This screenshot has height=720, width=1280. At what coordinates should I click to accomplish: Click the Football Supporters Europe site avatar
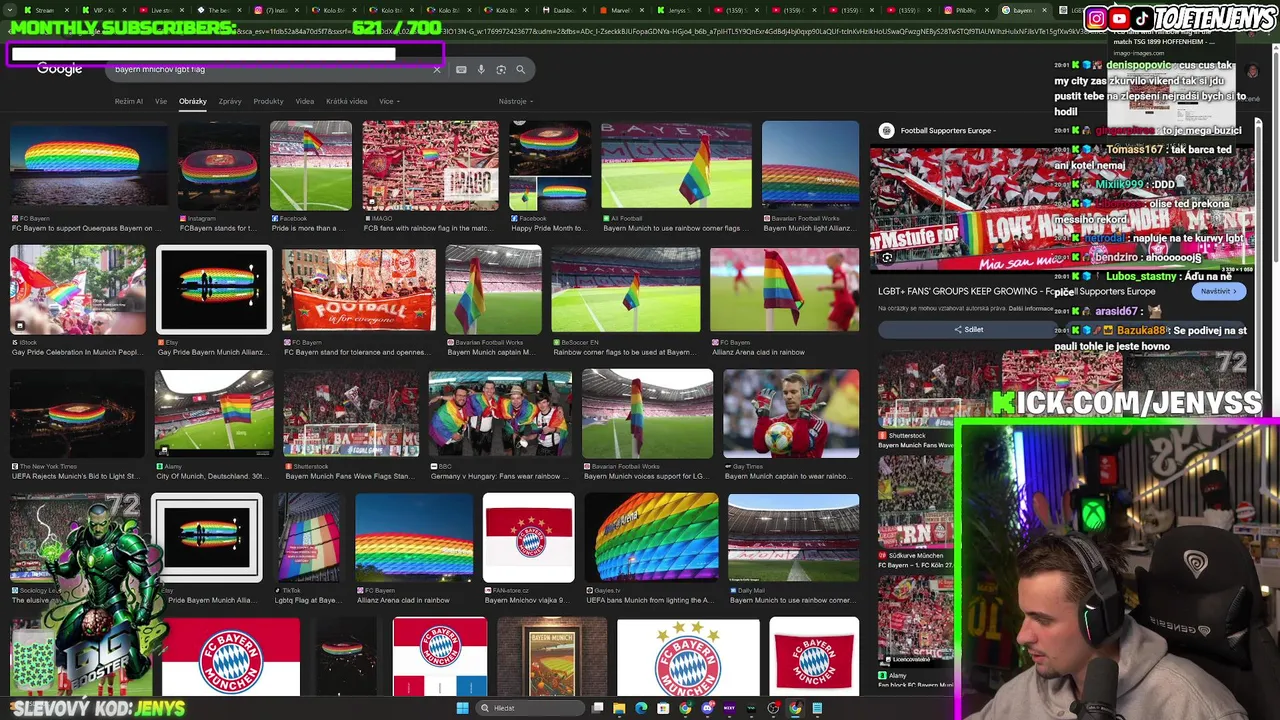[x=886, y=130]
